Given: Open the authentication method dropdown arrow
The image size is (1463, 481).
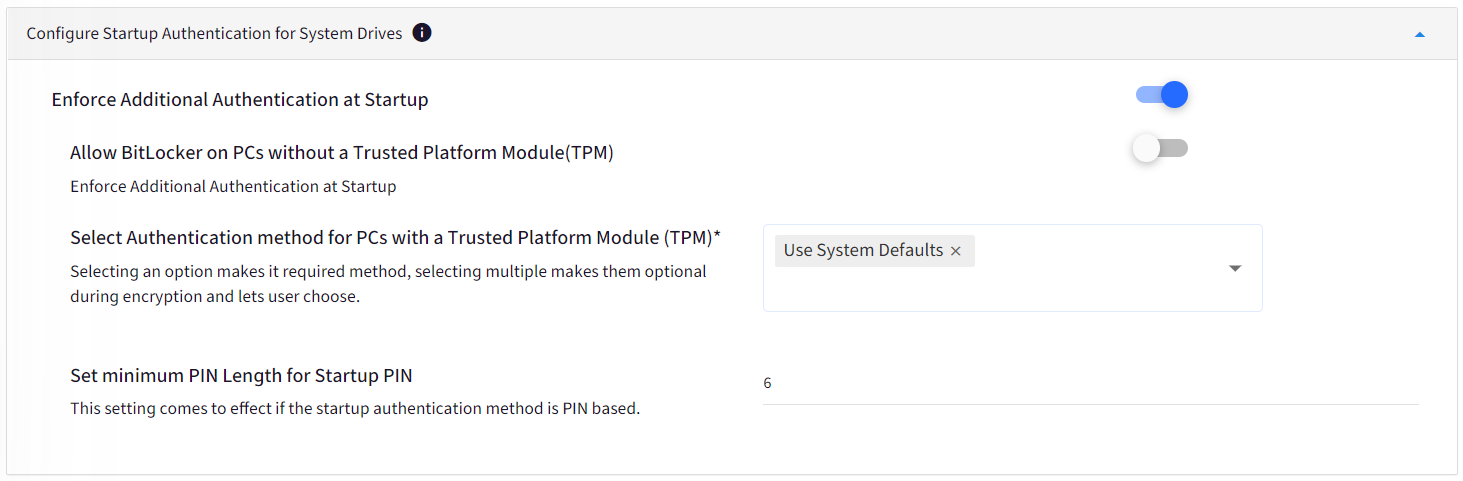Looking at the screenshot, I should pos(1235,268).
